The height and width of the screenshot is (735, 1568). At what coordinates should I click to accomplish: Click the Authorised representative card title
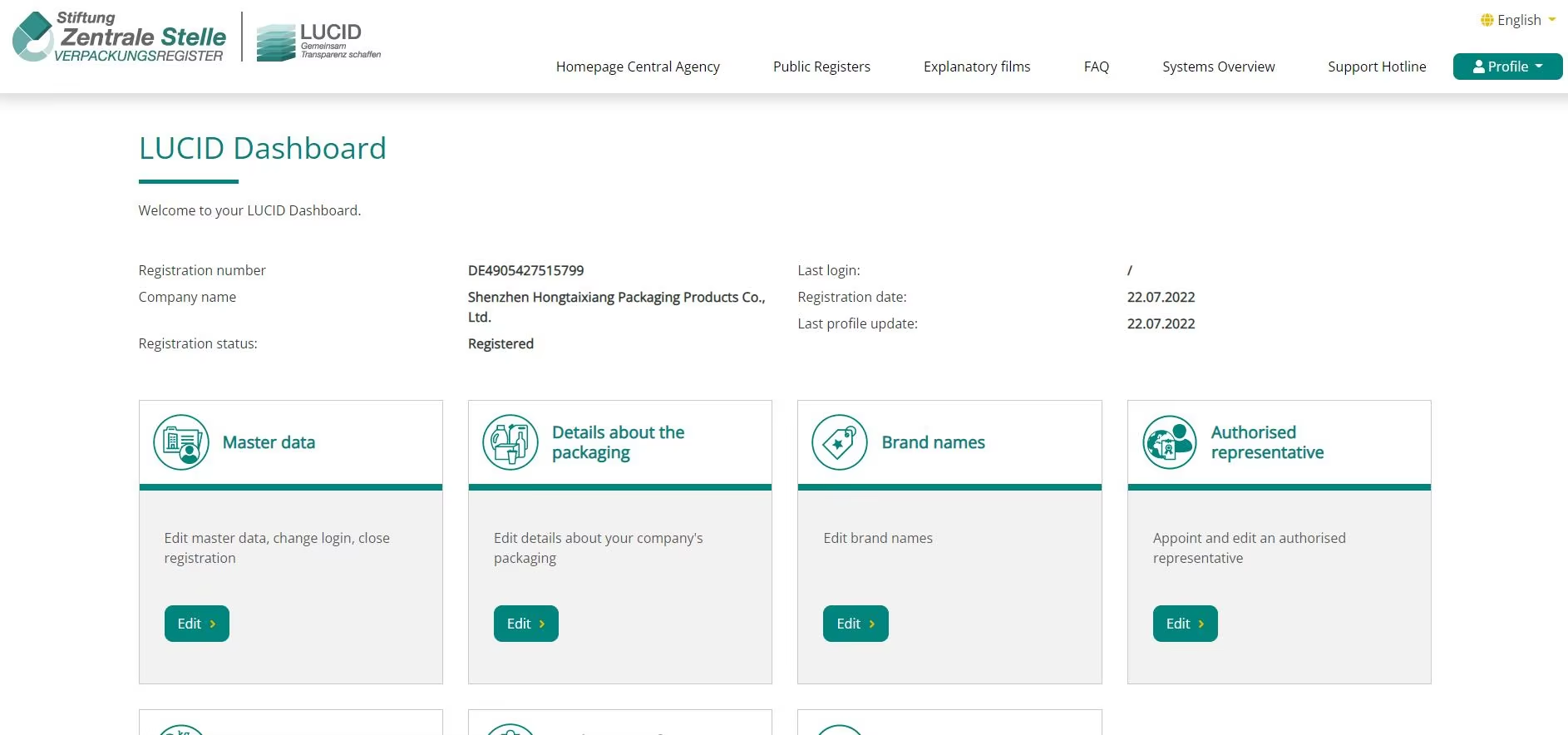pos(1267,442)
